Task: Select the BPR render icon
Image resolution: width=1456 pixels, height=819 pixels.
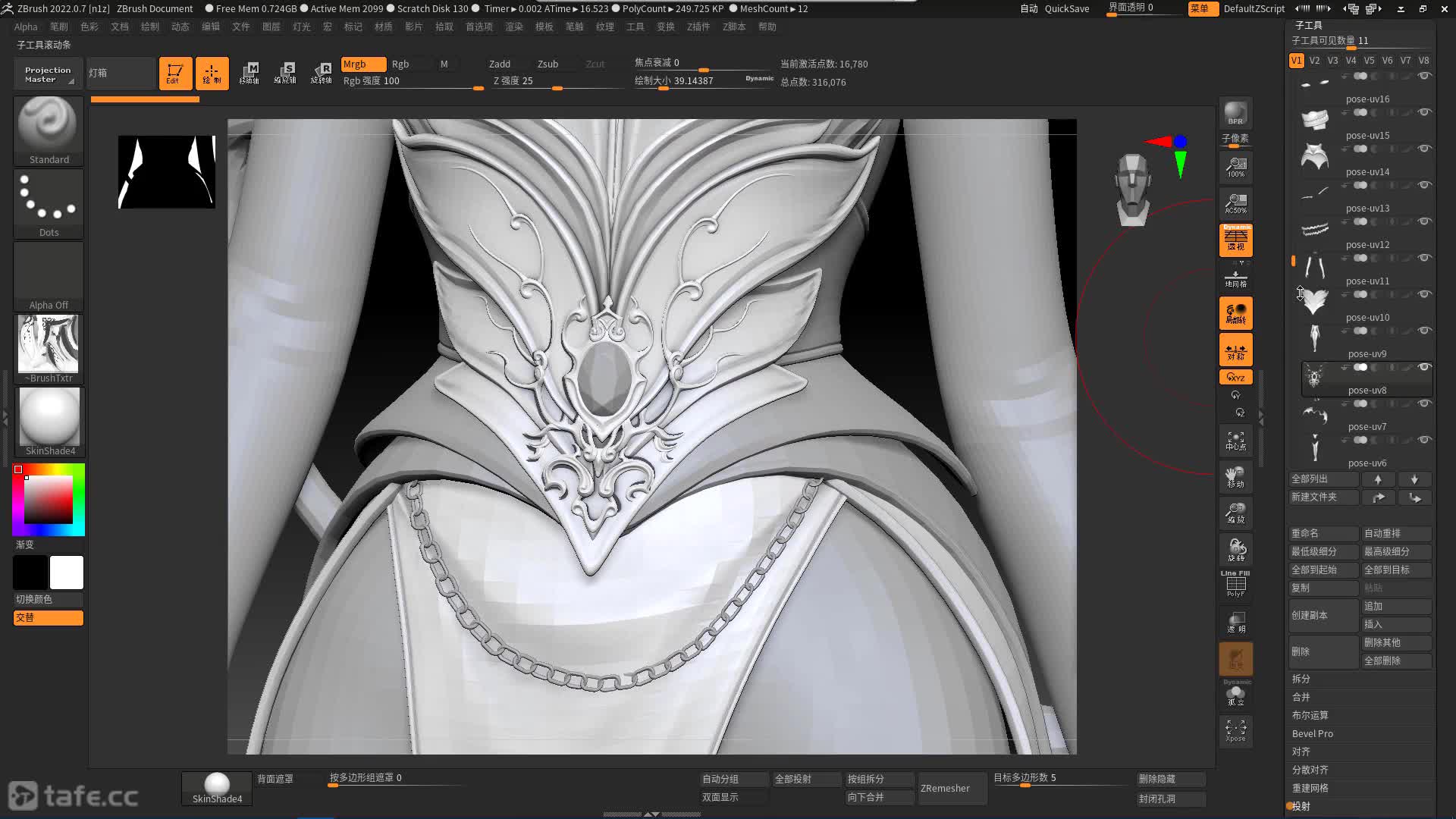Action: click(1235, 113)
